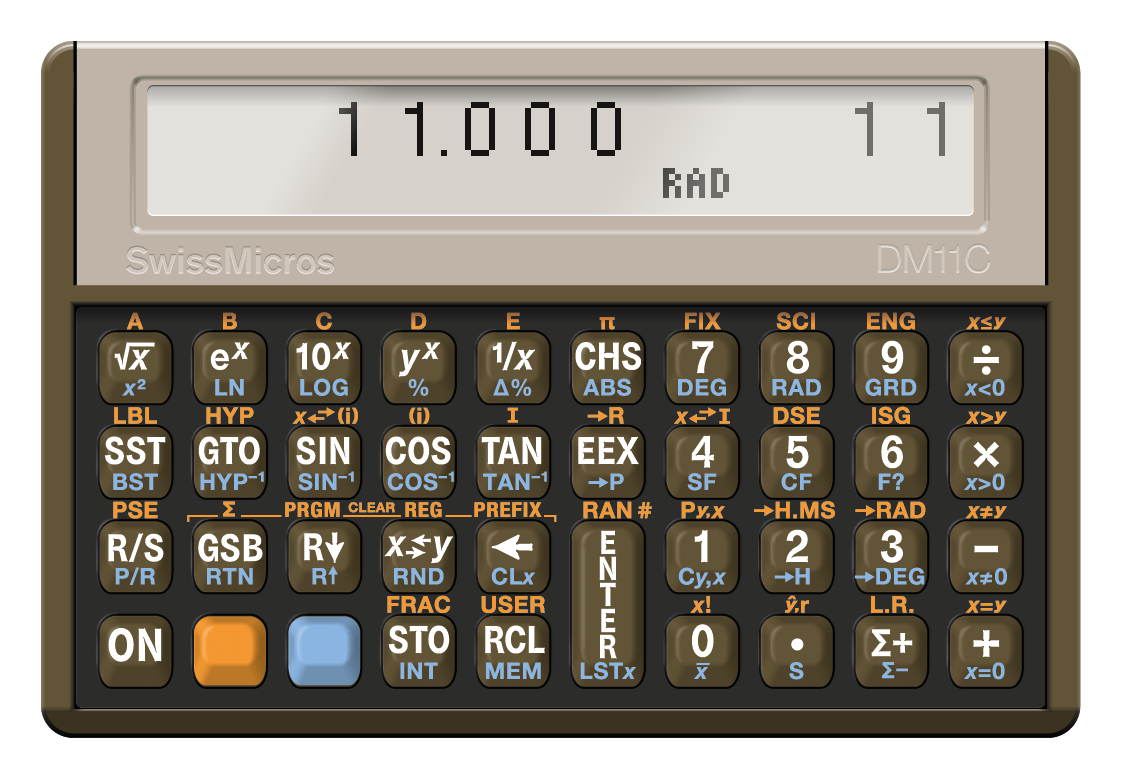Click the digit 5 CF key
This screenshot has width=1121, height=779.
tap(796, 462)
